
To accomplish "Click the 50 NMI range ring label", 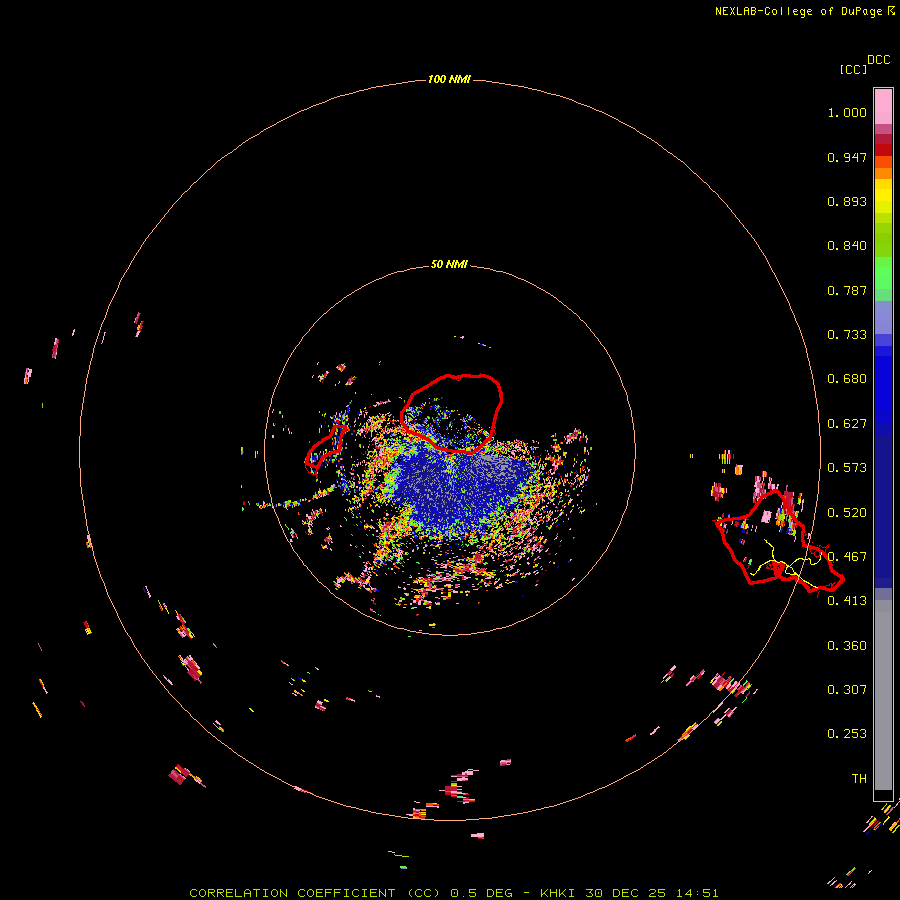I will click(449, 264).
